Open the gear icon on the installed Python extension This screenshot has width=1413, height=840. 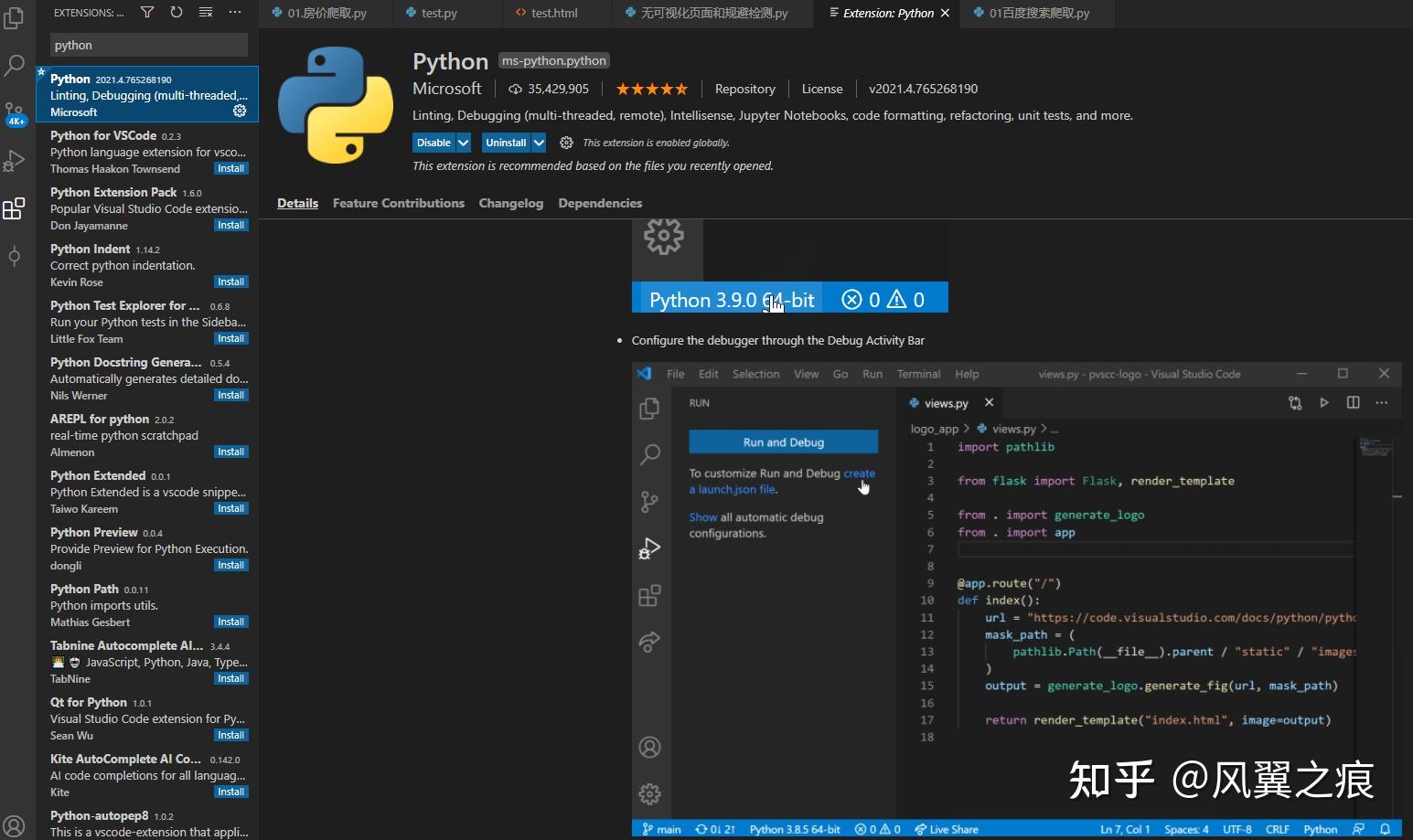click(239, 110)
